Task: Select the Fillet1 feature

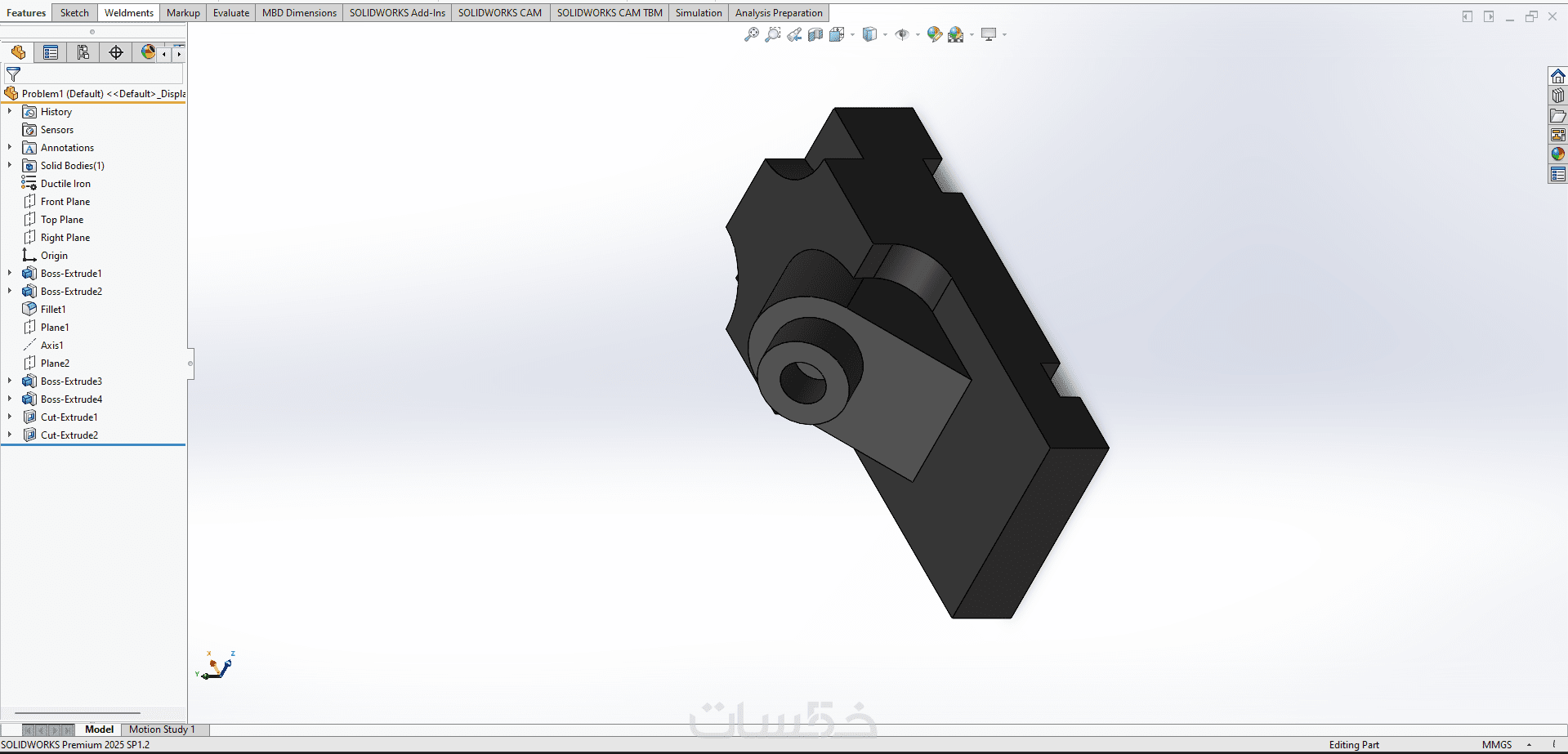Action: (44, 310)
